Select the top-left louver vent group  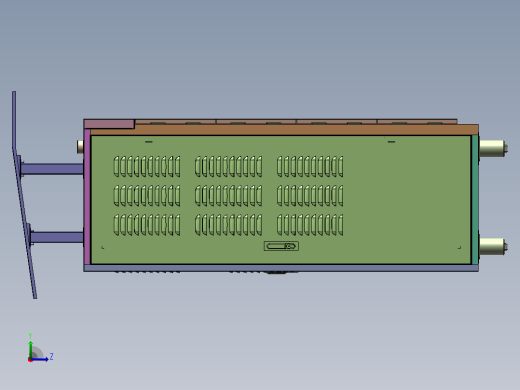click(147, 166)
